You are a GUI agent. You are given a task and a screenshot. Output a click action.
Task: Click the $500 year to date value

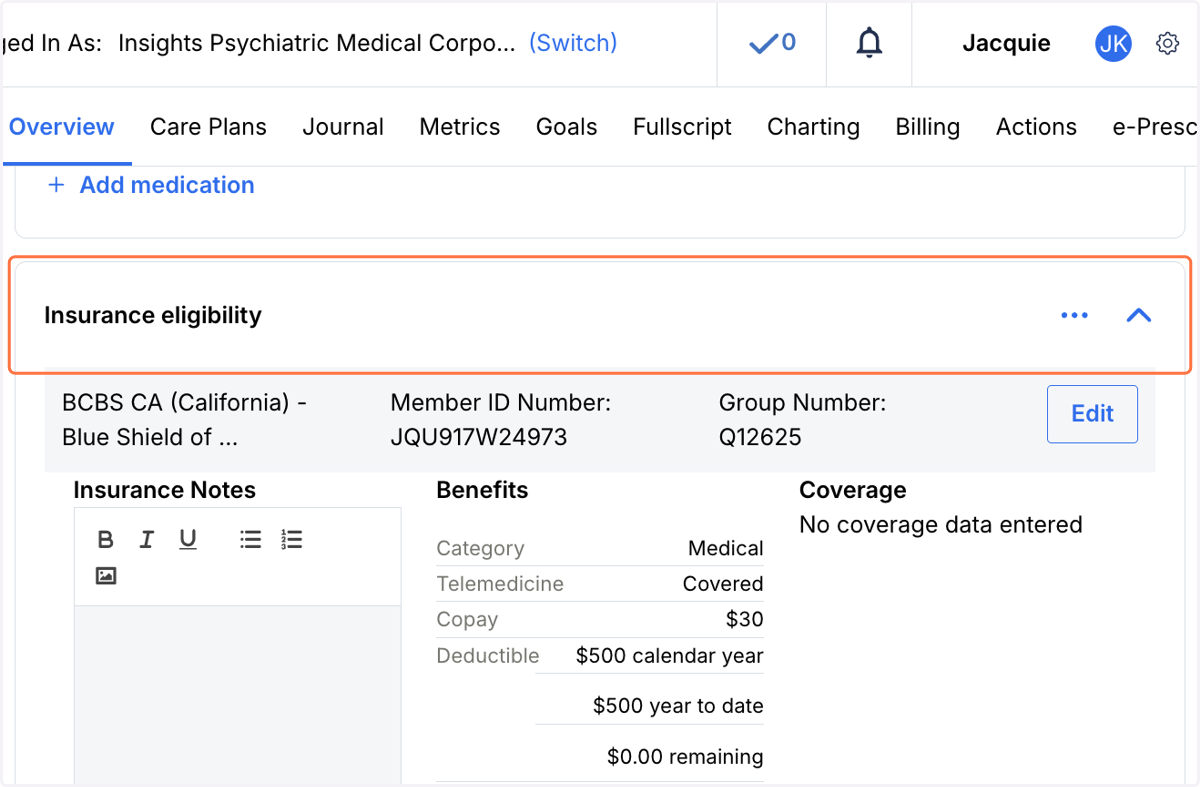678,706
